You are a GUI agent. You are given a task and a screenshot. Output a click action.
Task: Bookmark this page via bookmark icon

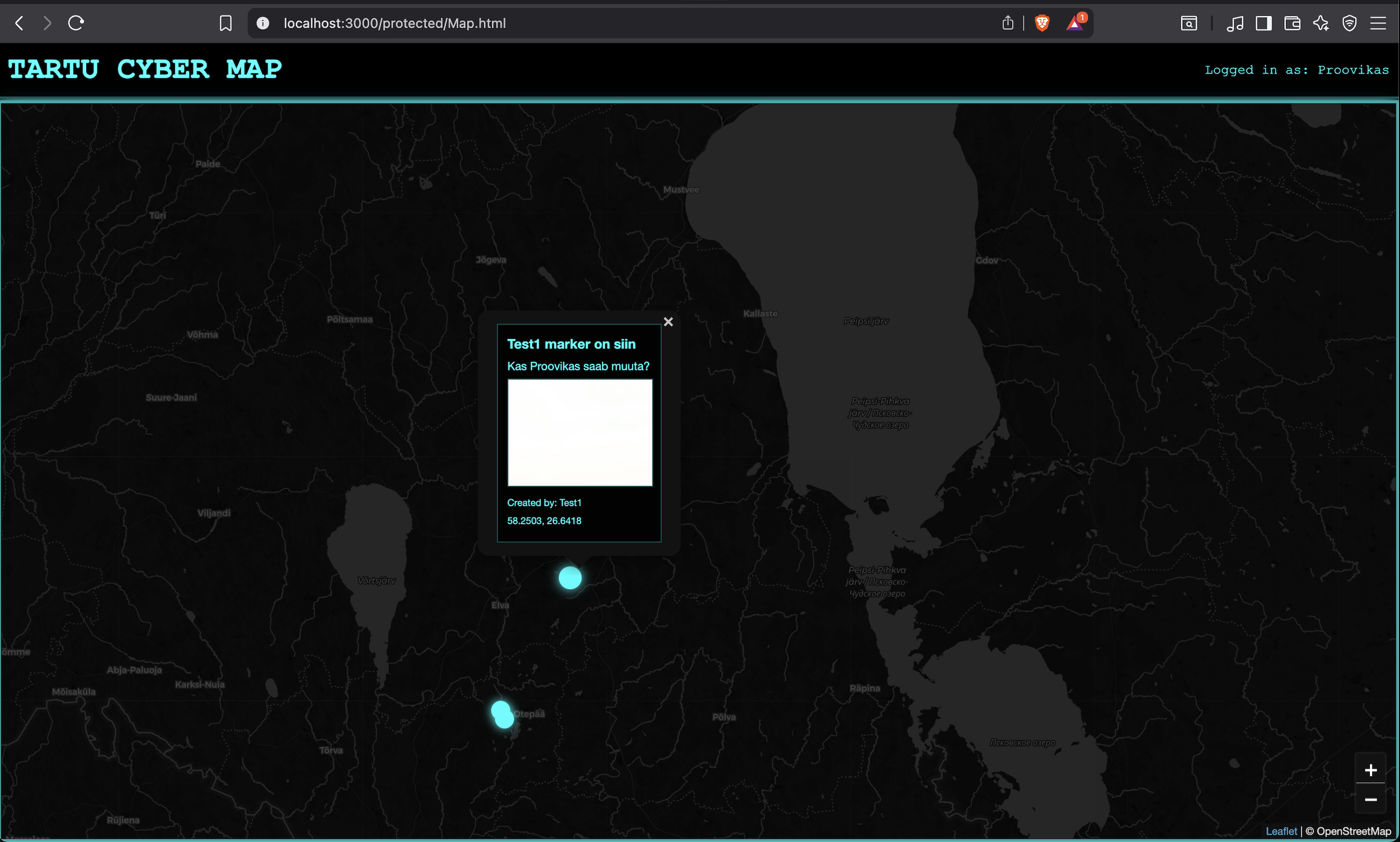pos(226,23)
